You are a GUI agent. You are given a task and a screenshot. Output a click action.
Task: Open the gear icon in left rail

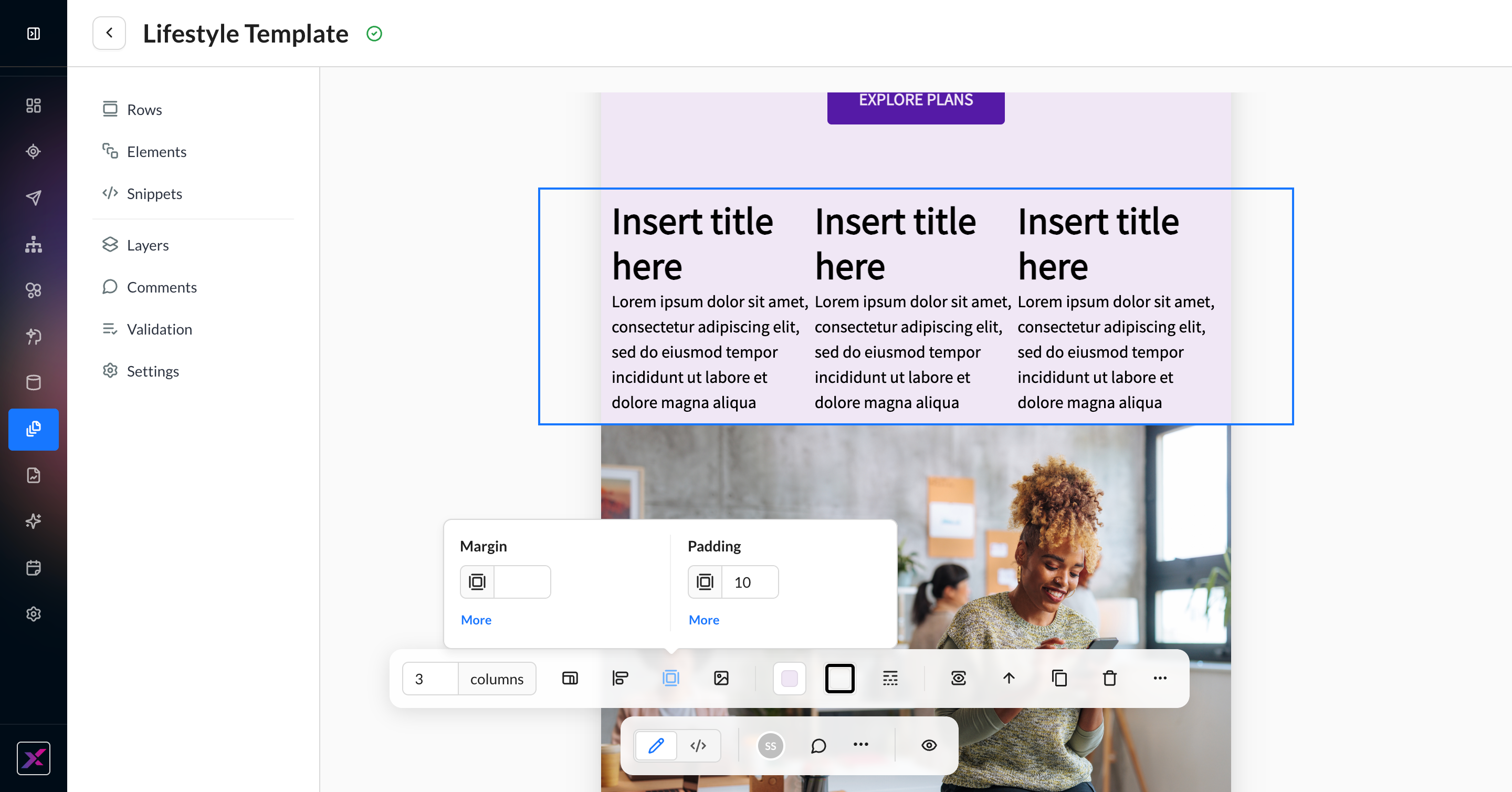click(34, 614)
